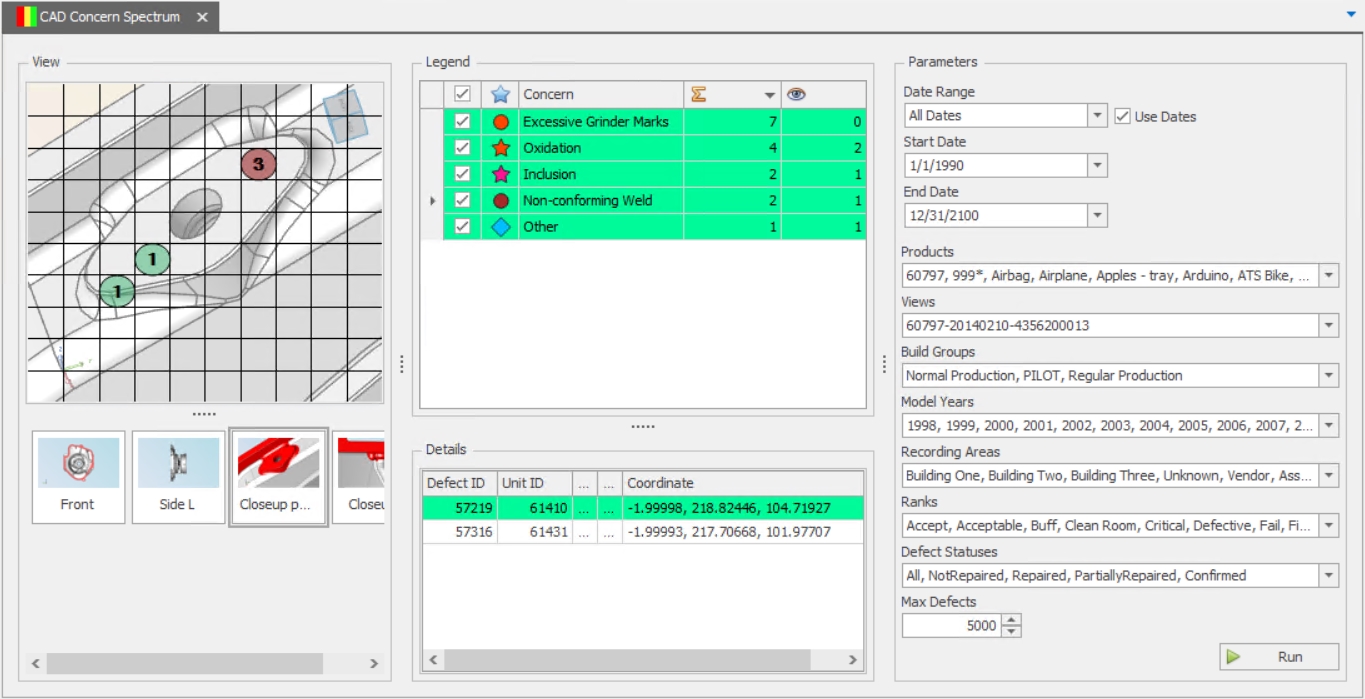Select the CAD Concern Spectrum tab
Screen dimensions: 1365x699
tap(110, 17)
